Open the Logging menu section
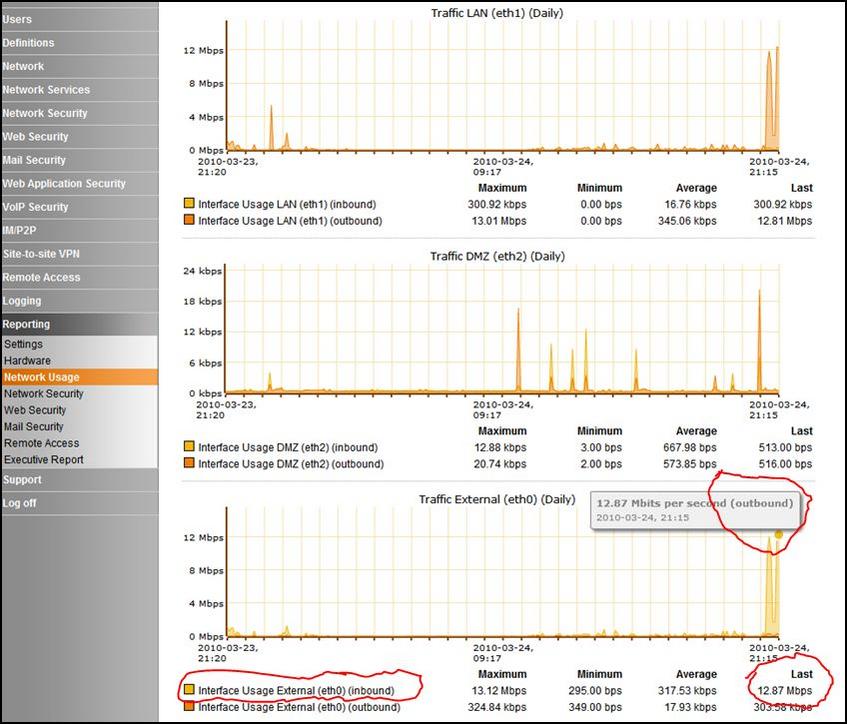This screenshot has height=724, width=847. pyautogui.click(x=22, y=301)
